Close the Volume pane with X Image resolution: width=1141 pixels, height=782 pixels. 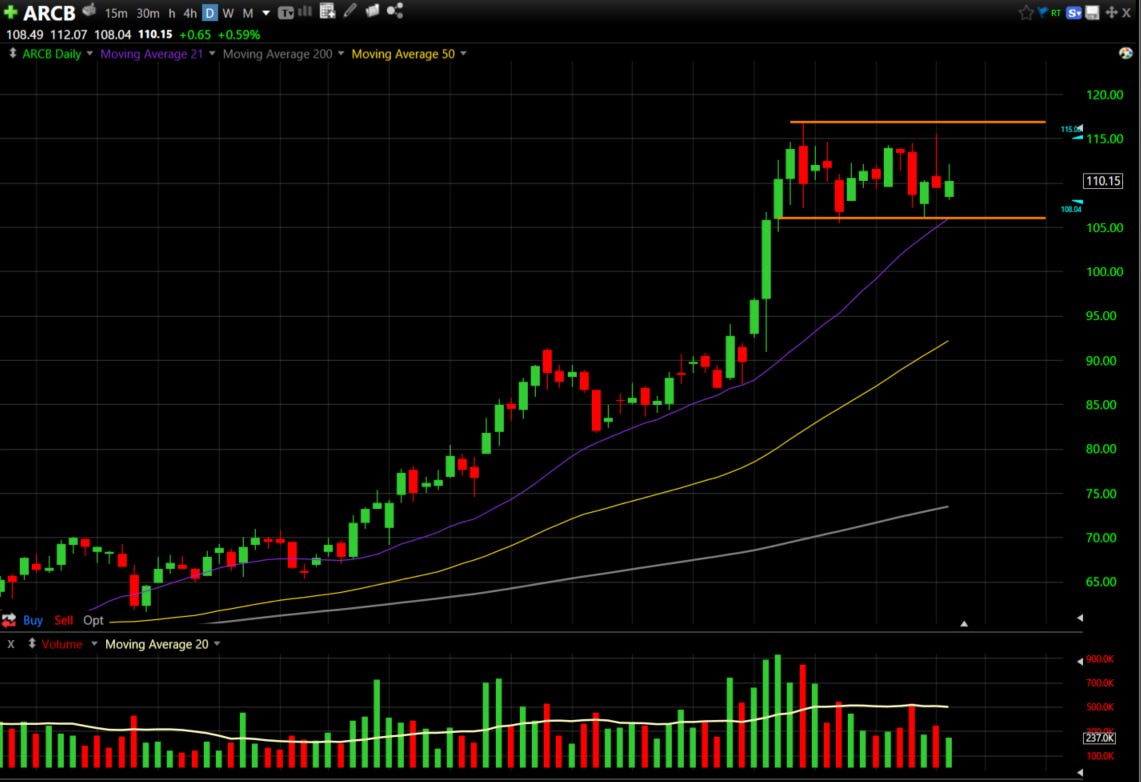(11, 644)
